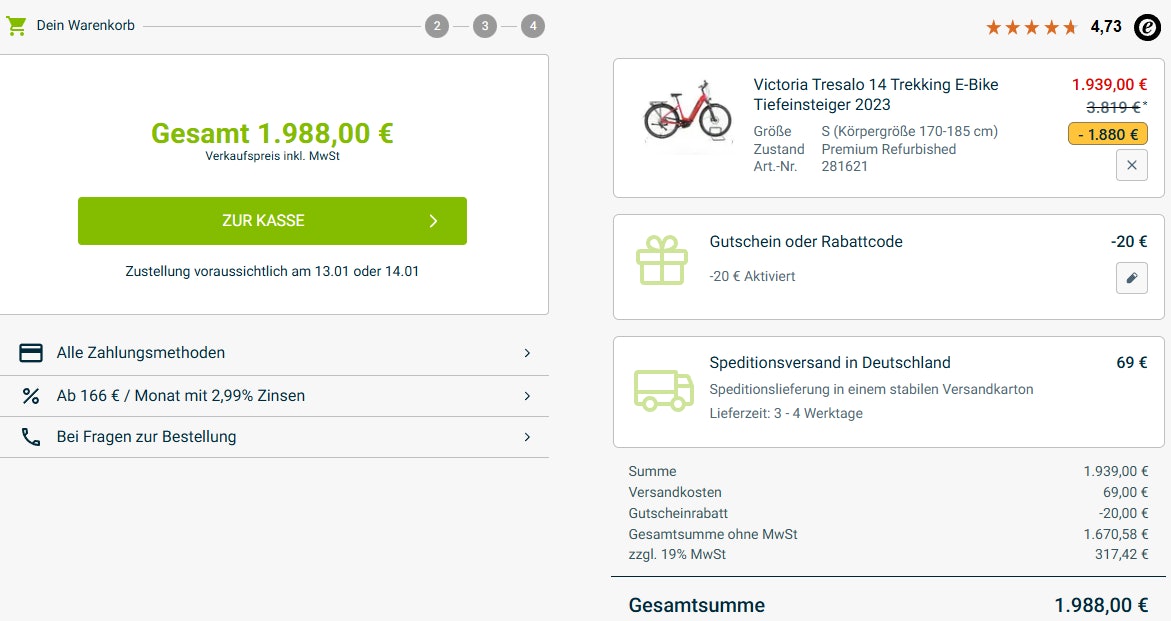
Task: Click the orange star rating
Action: (1031, 27)
